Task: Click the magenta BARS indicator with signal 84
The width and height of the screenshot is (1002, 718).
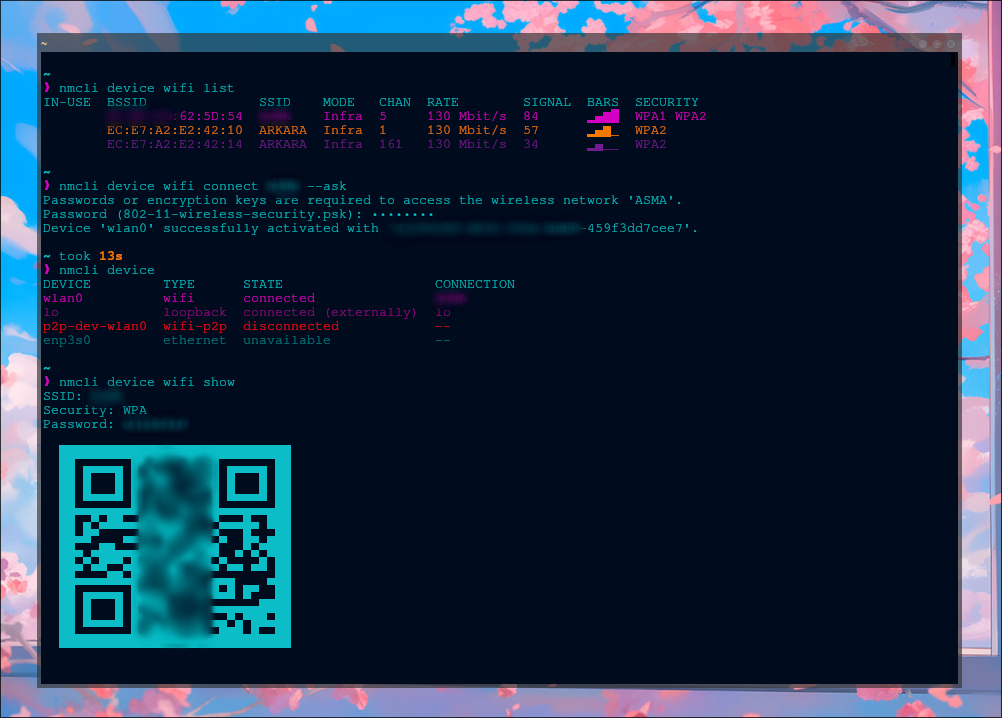Action: click(x=603, y=115)
